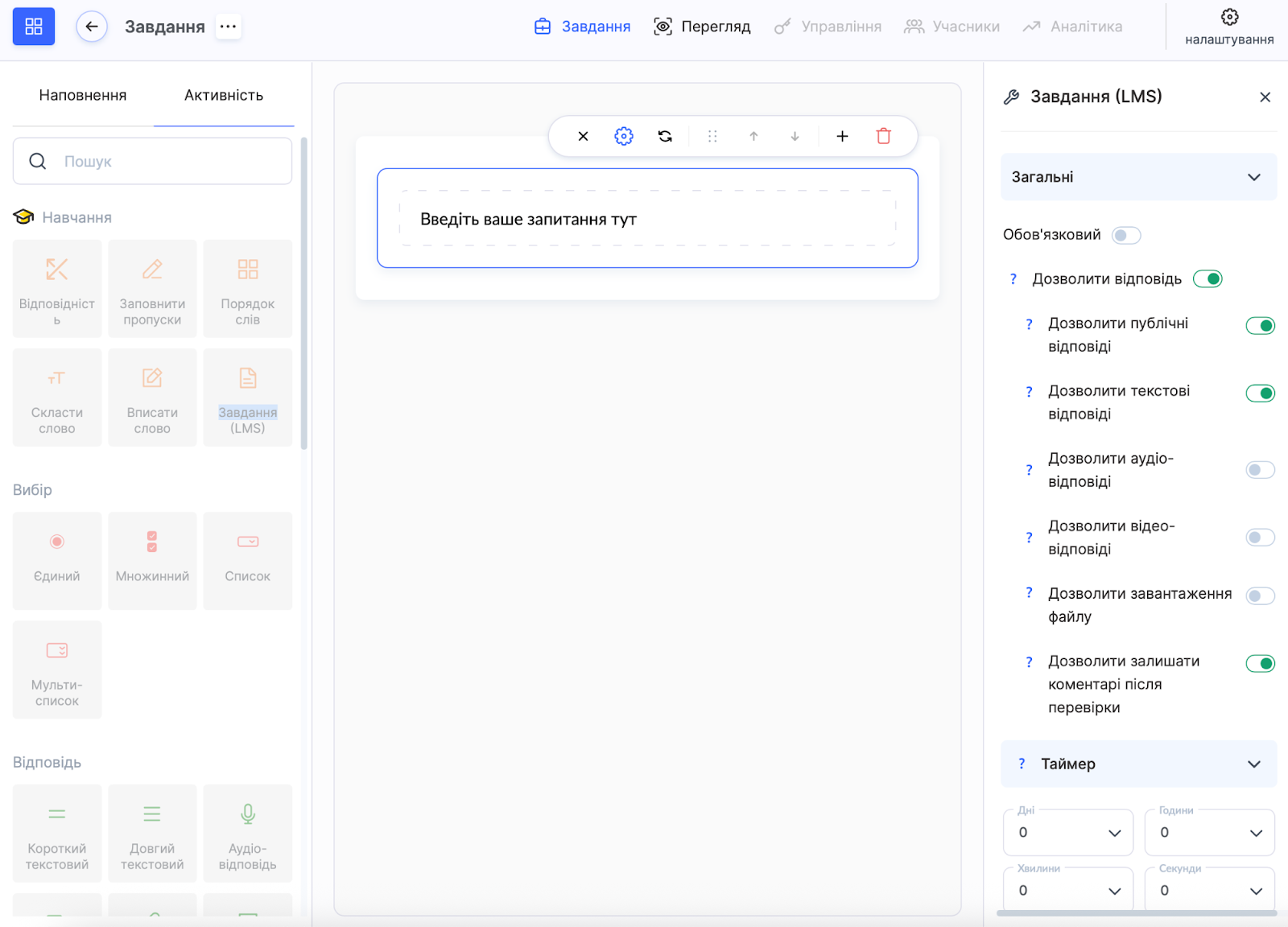Pick the Єдиний single-choice activity
Viewport: 1288px width, 927px height.
(57, 560)
